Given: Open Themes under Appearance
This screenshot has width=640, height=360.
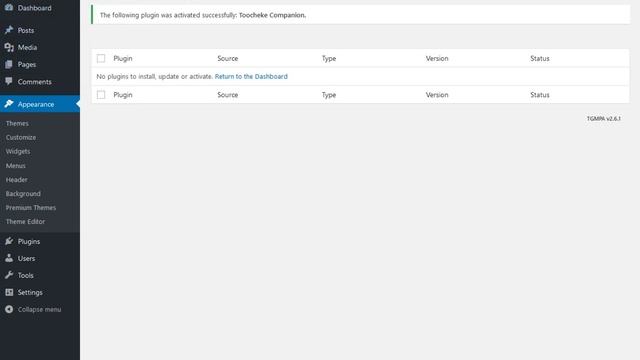Looking at the screenshot, I should pyautogui.click(x=17, y=123).
